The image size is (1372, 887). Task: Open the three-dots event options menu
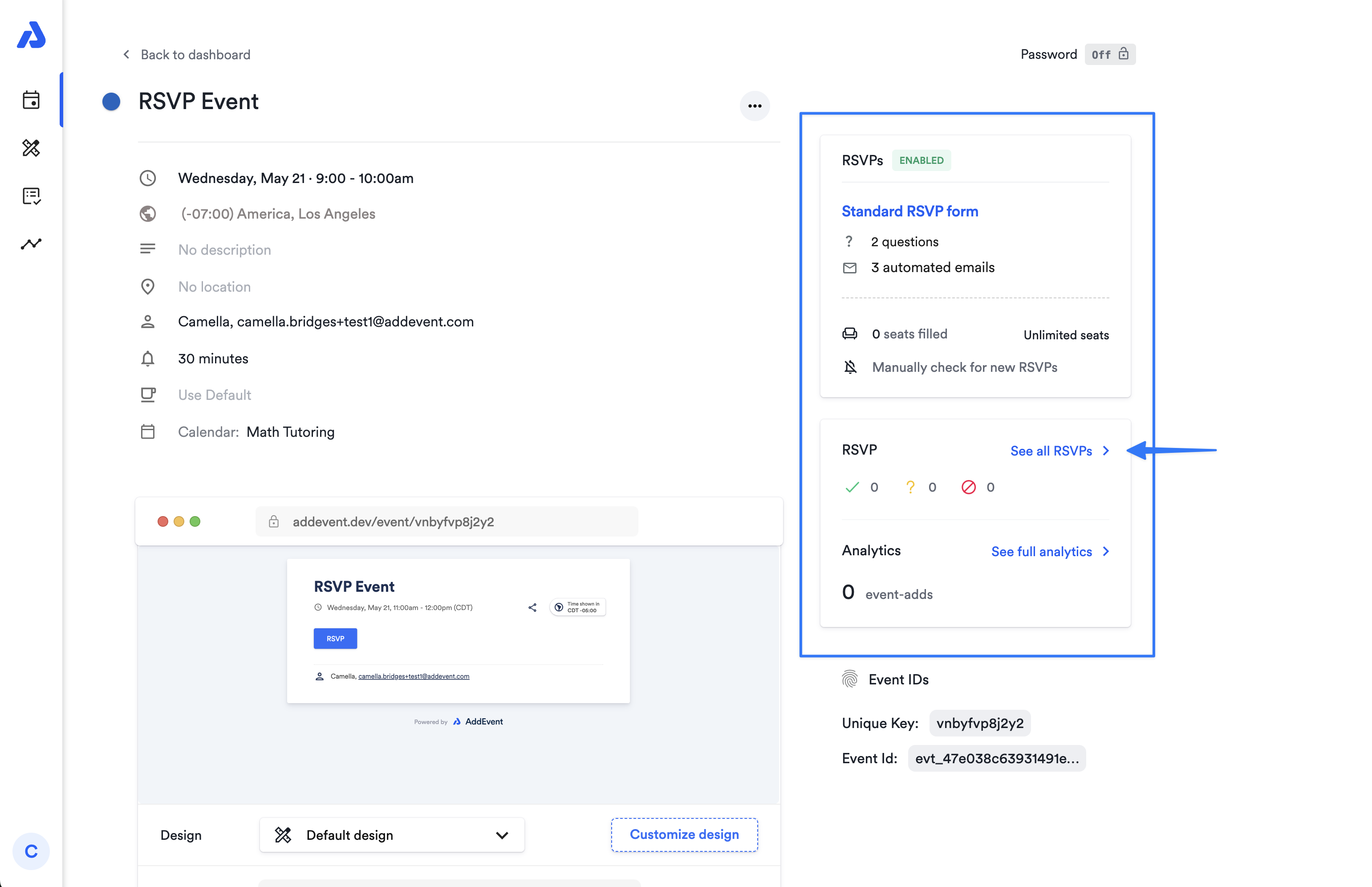point(754,106)
